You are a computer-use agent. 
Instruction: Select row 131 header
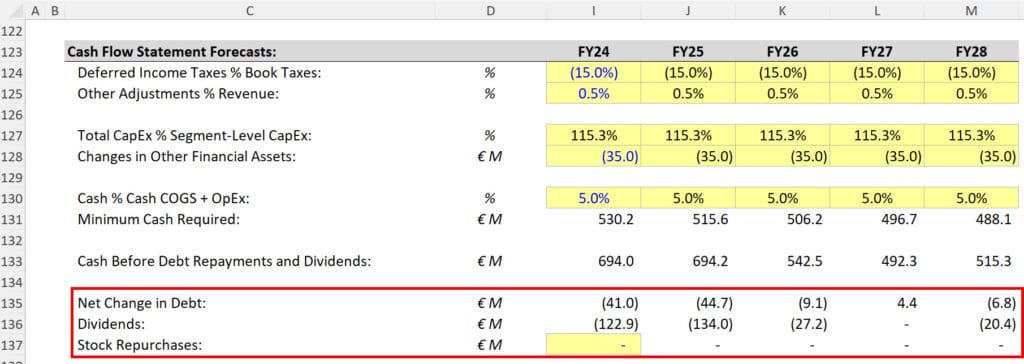click(x=12, y=220)
